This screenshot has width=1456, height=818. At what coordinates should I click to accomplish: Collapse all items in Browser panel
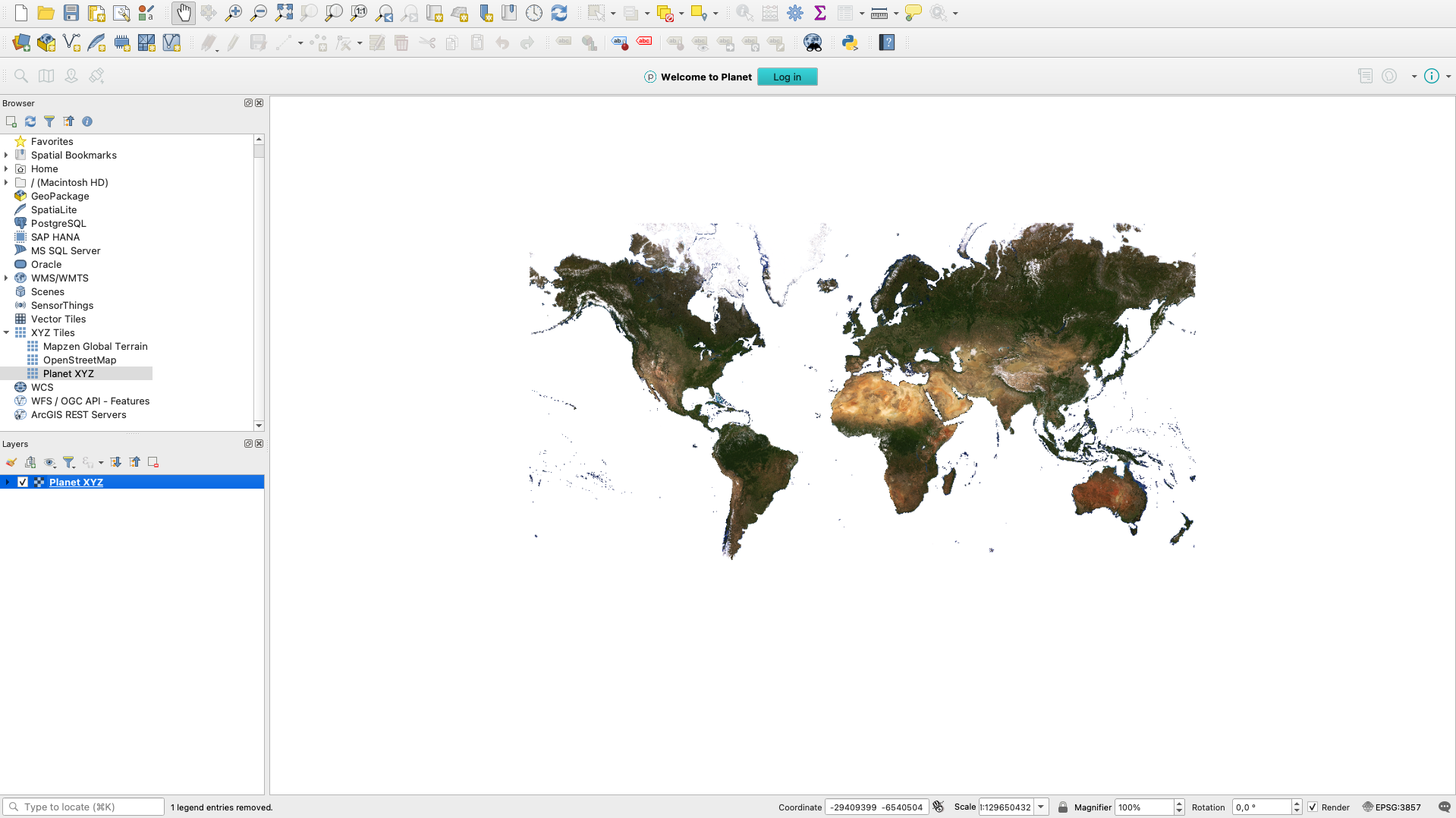tap(68, 121)
